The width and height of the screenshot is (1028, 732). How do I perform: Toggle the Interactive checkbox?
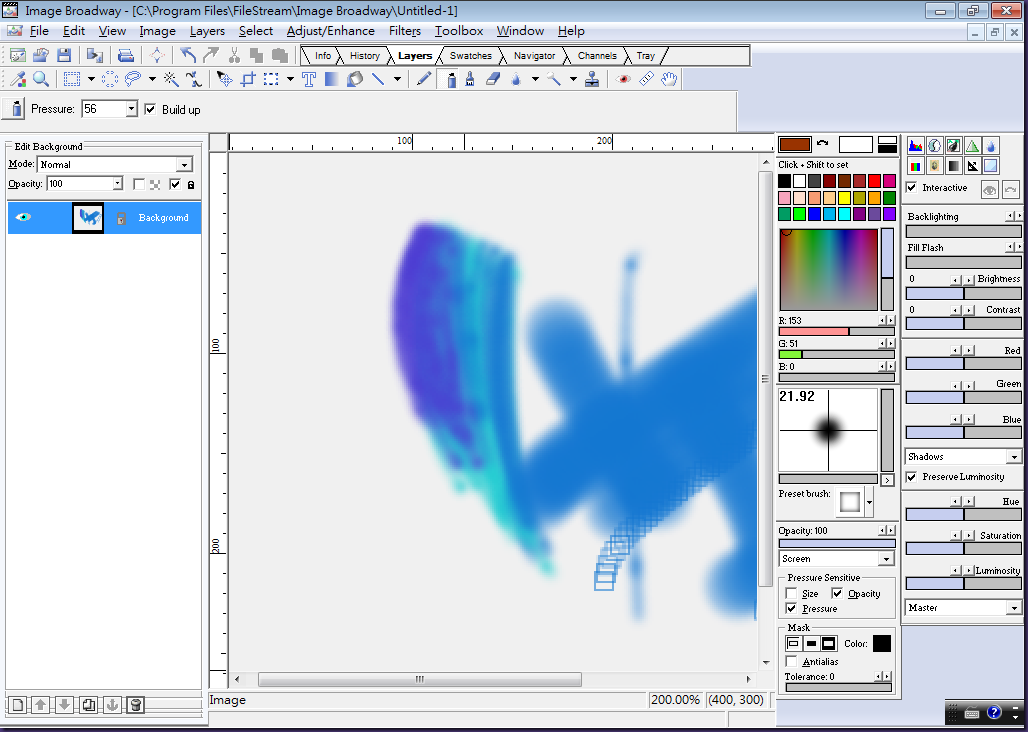tap(911, 187)
